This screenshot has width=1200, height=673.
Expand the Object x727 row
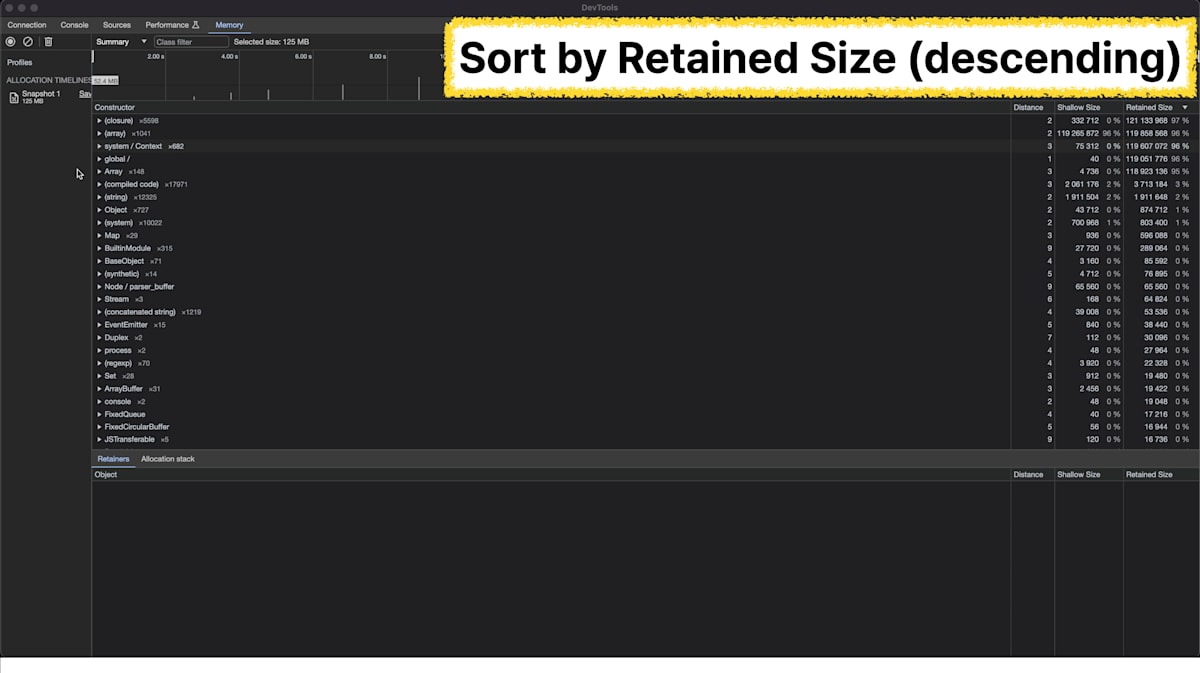tap(99, 210)
